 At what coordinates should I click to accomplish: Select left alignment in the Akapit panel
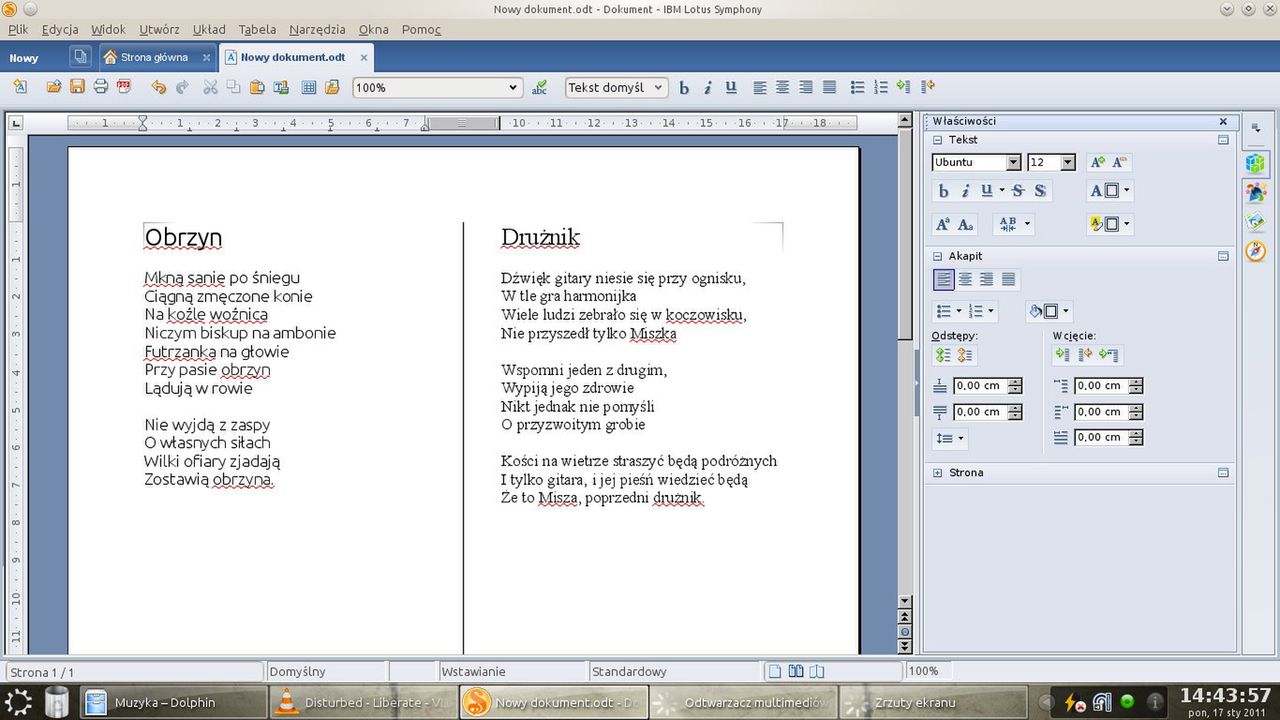click(943, 279)
